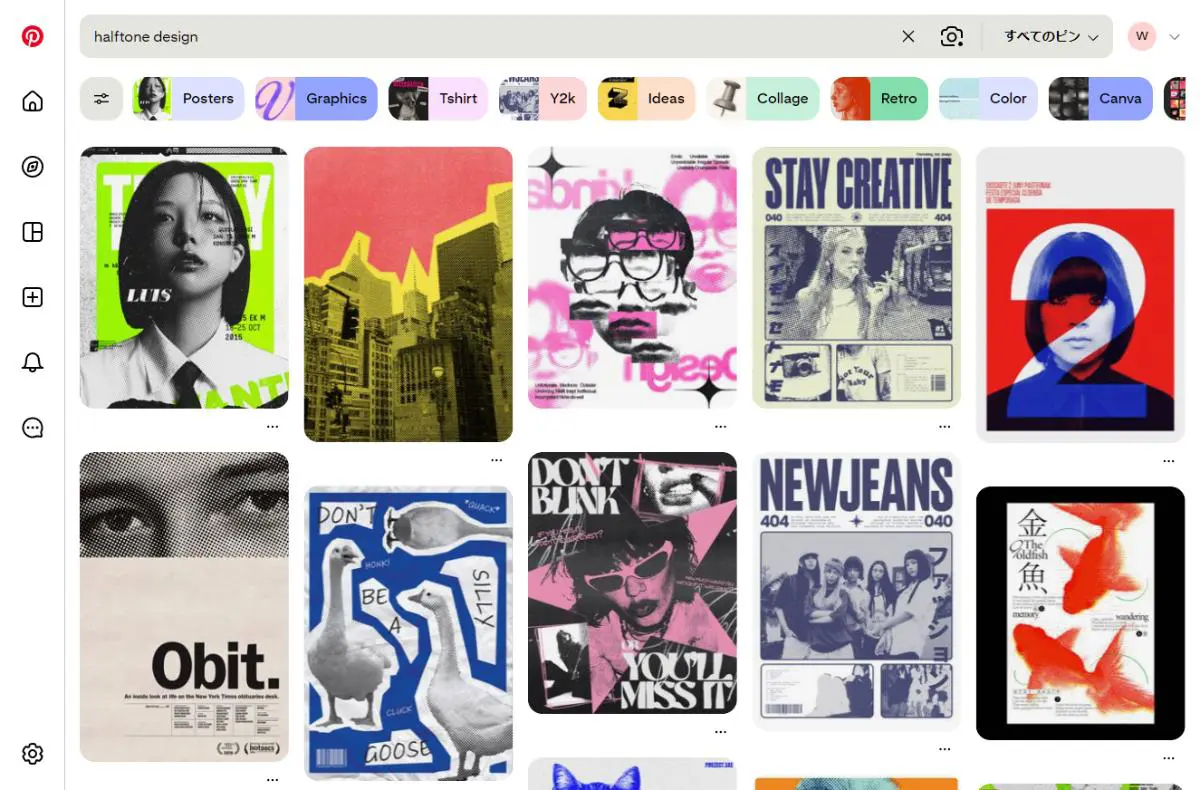Click the Create plus icon in sidebar

[33, 297]
